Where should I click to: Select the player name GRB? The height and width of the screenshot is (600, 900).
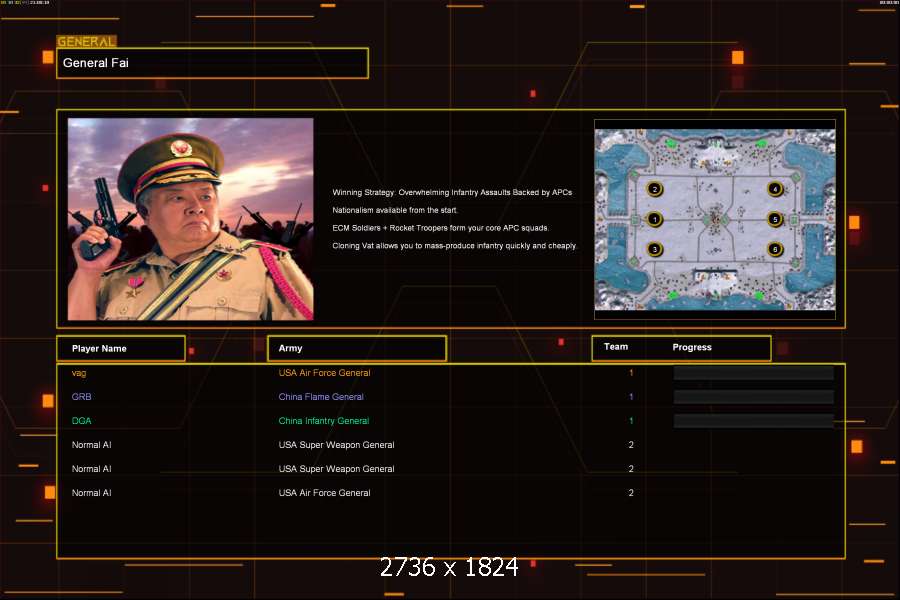82,397
